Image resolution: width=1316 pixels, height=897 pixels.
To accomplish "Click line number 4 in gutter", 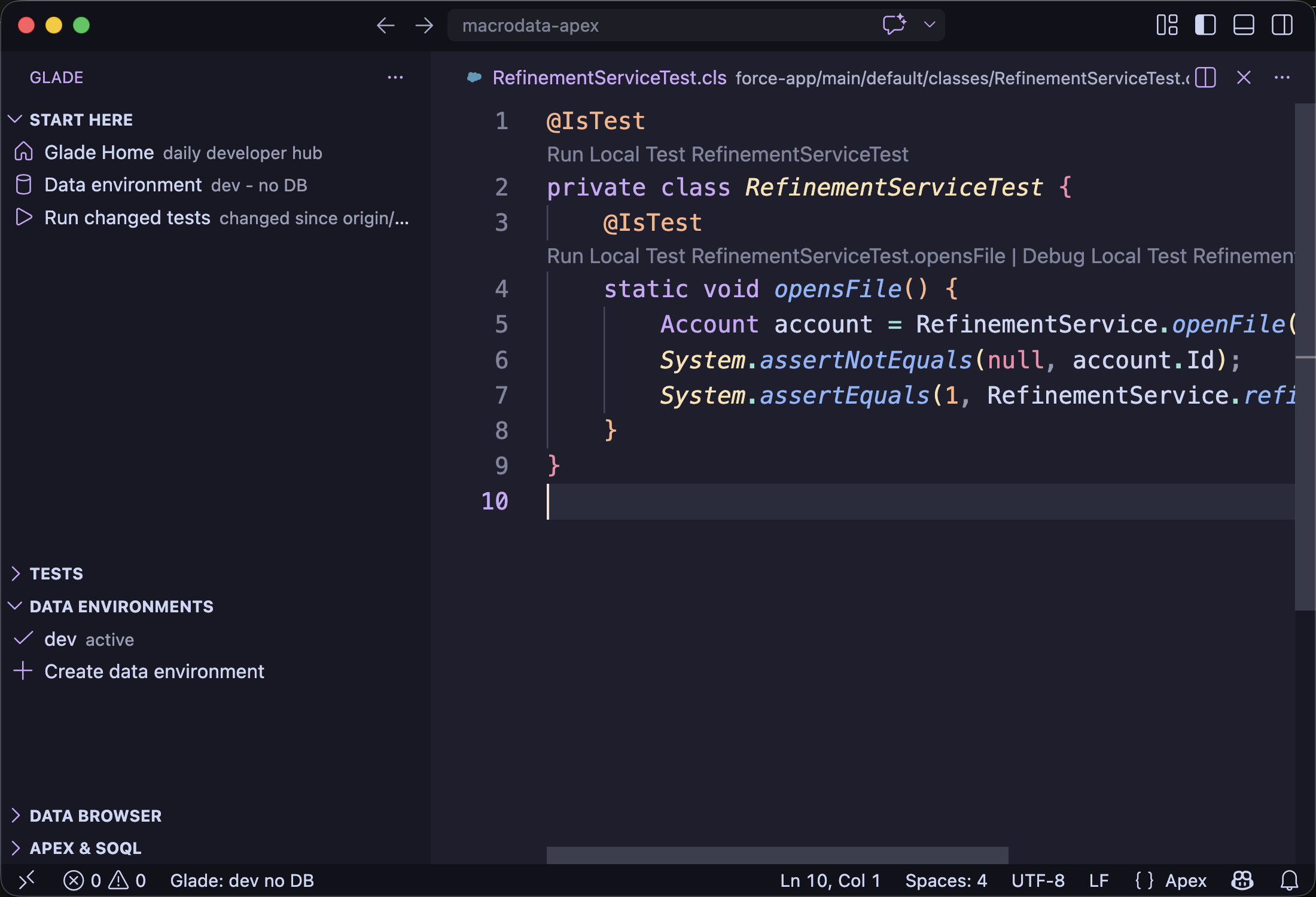I will pyautogui.click(x=501, y=289).
